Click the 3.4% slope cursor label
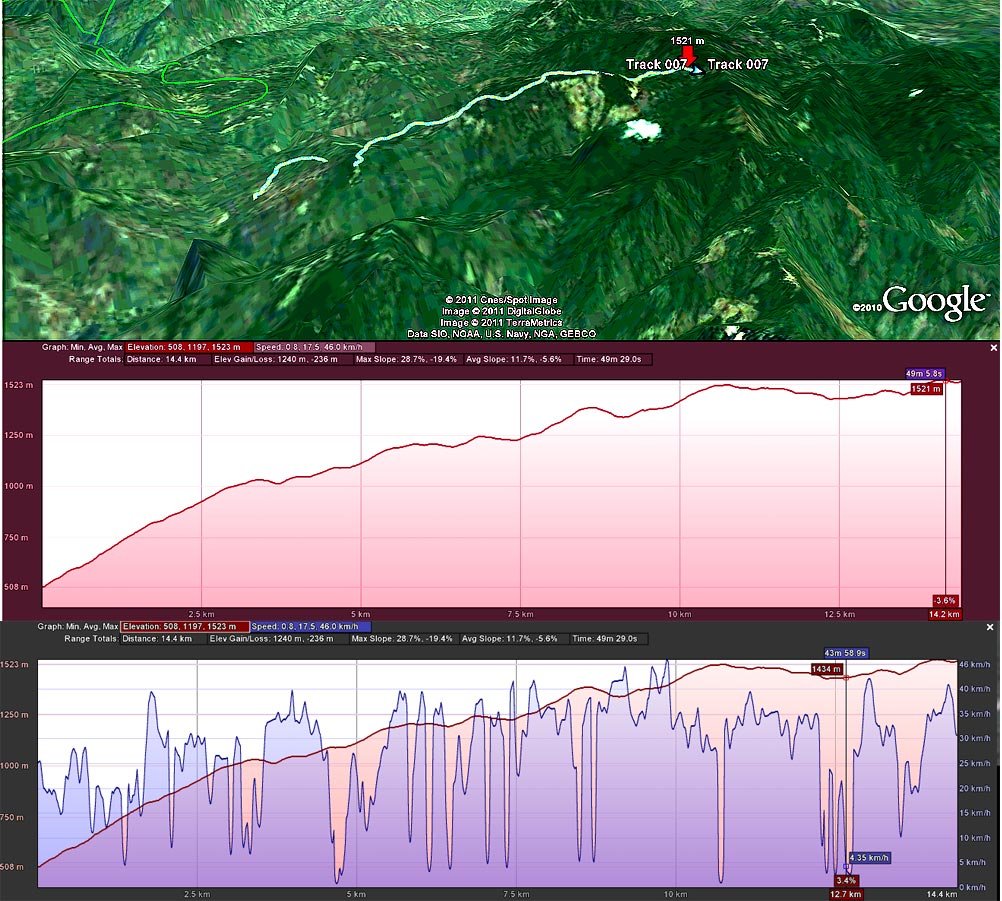 point(845,880)
